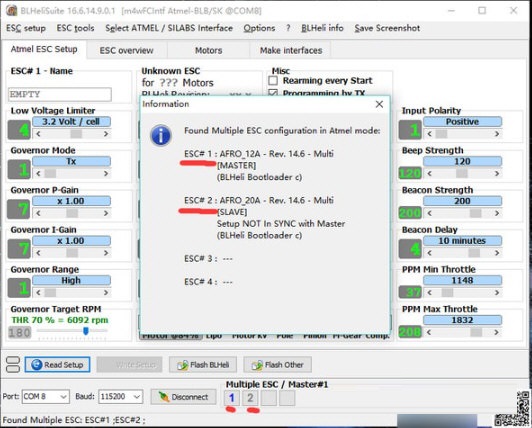The width and height of the screenshot is (532, 428).
Task: Select ESC number 1 button
Action: point(232,397)
